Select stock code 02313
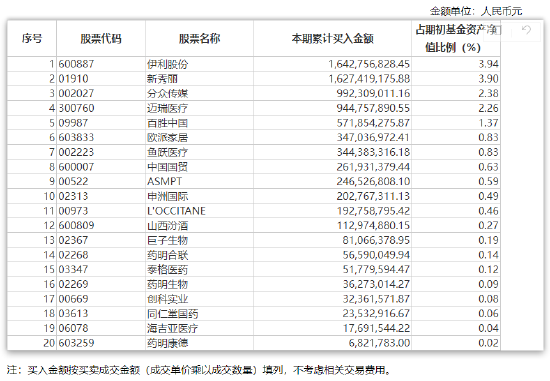The width and height of the screenshot is (550, 381). tap(73, 196)
